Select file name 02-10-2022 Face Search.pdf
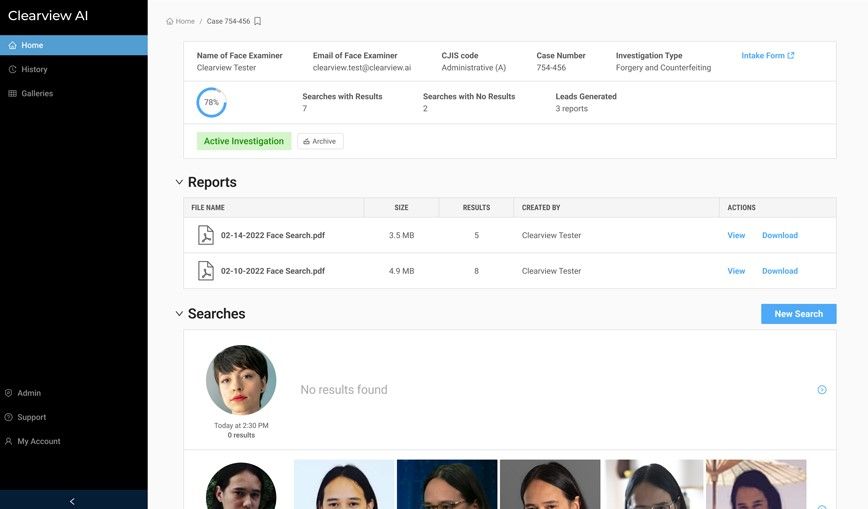The width and height of the screenshot is (868, 509). (273, 271)
